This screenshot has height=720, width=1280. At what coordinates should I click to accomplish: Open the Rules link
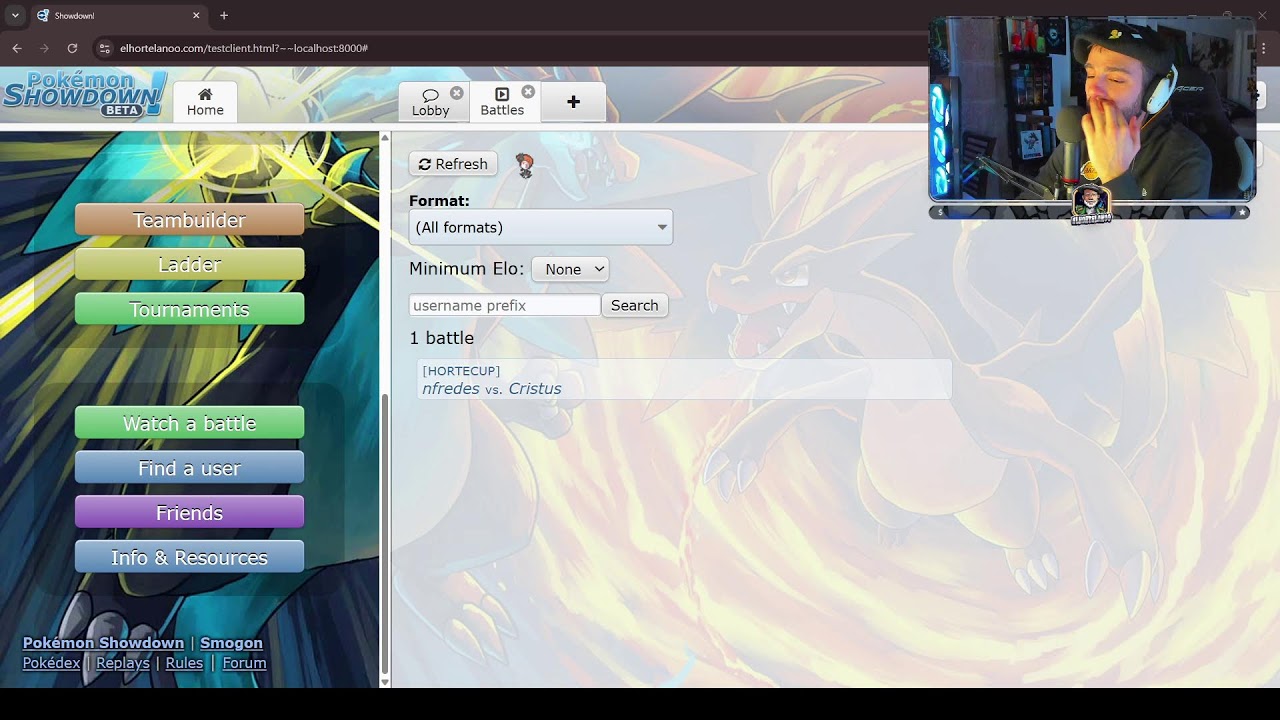184,663
